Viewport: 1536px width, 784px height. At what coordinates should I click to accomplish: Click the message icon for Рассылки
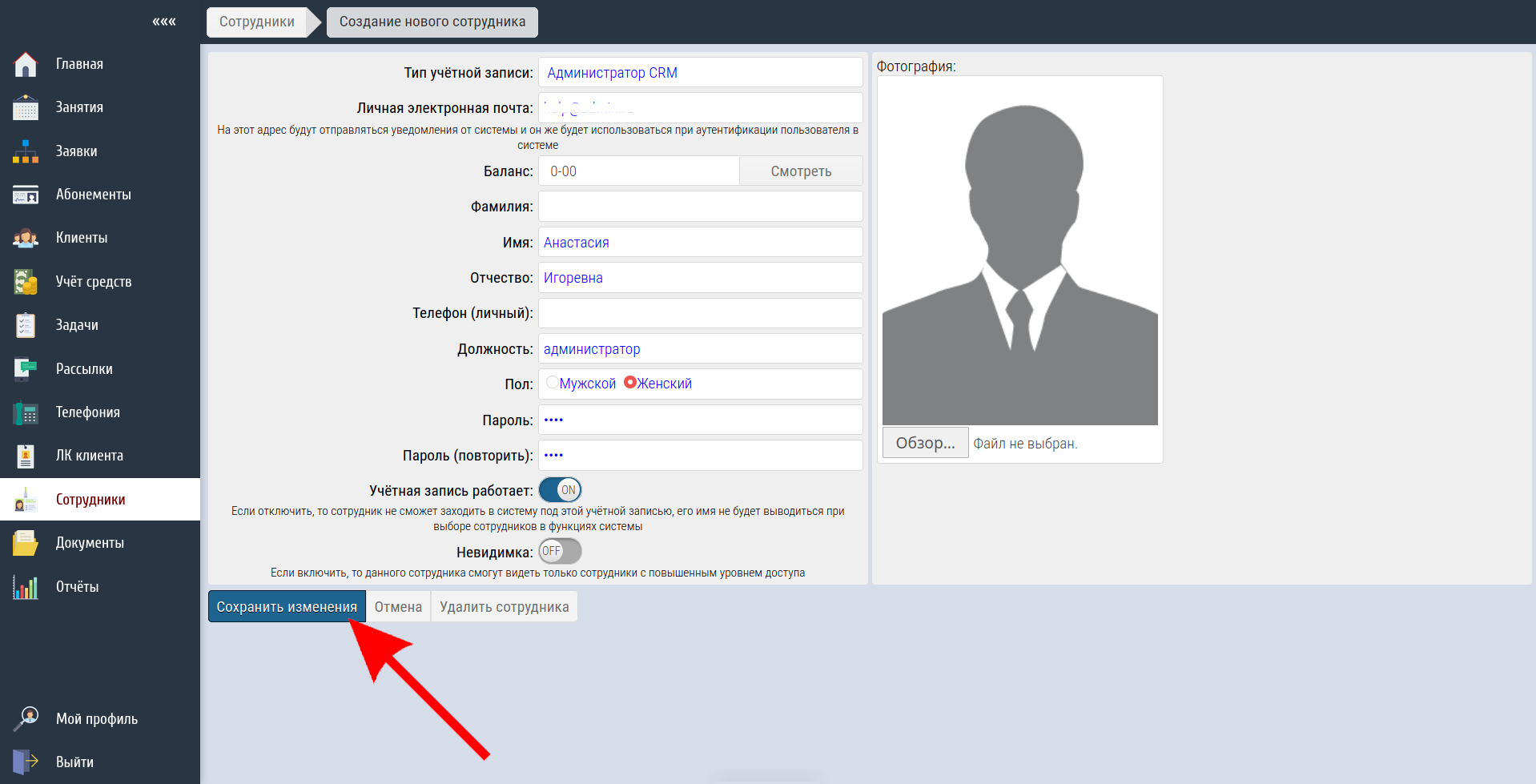pyautogui.click(x=26, y=369)
